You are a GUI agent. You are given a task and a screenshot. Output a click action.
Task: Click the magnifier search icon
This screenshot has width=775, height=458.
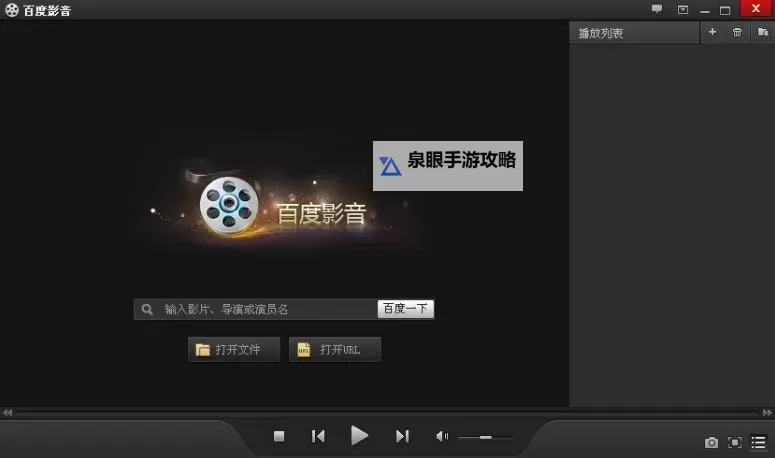[147, 309]
